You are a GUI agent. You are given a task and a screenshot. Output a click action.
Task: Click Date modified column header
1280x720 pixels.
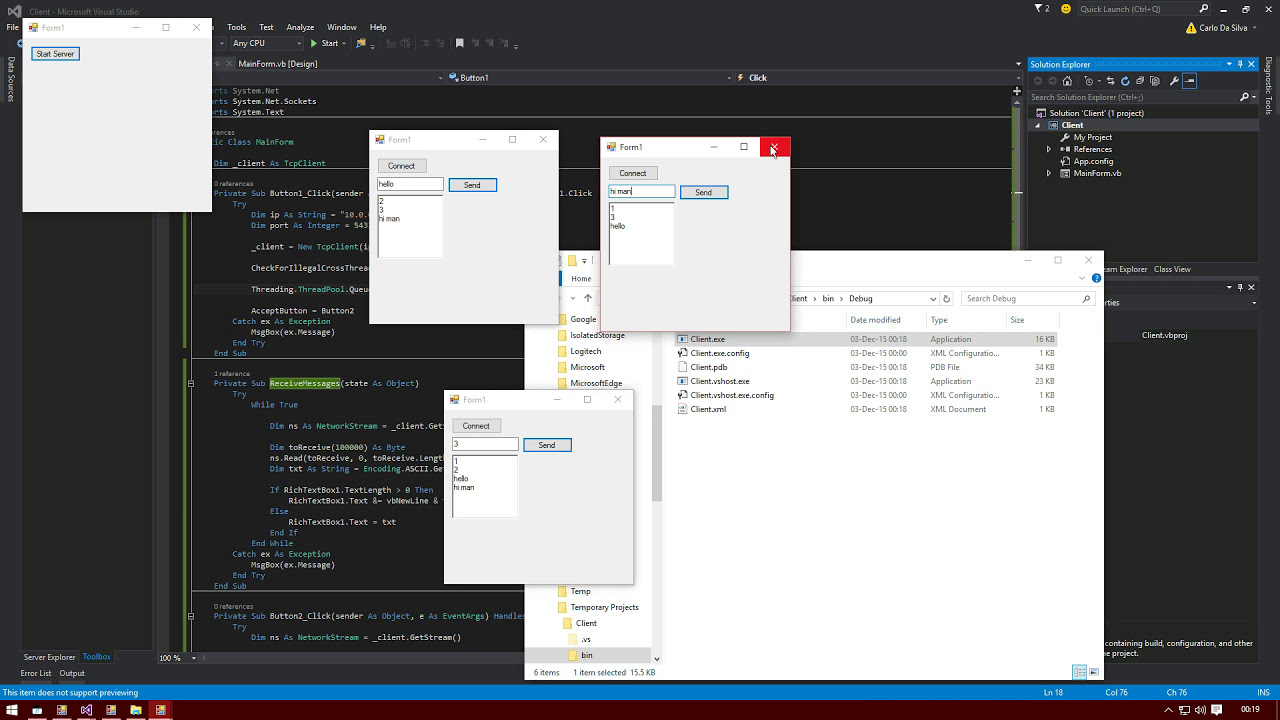[x=875, y=320]
